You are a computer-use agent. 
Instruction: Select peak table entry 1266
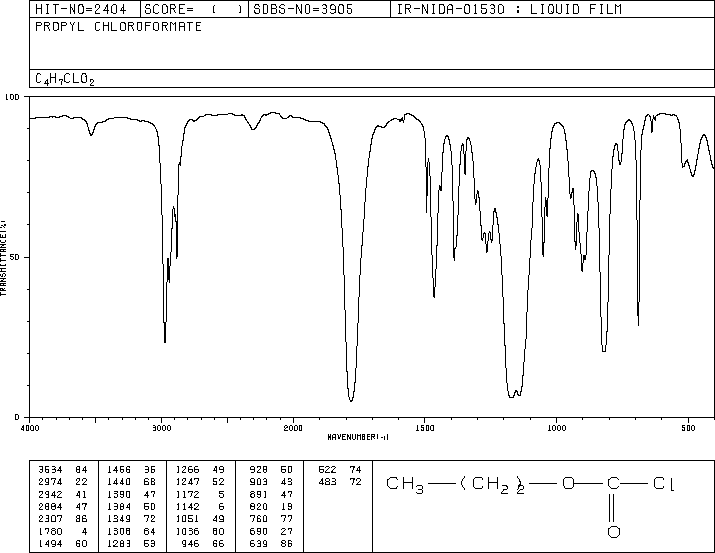point(200,469)
